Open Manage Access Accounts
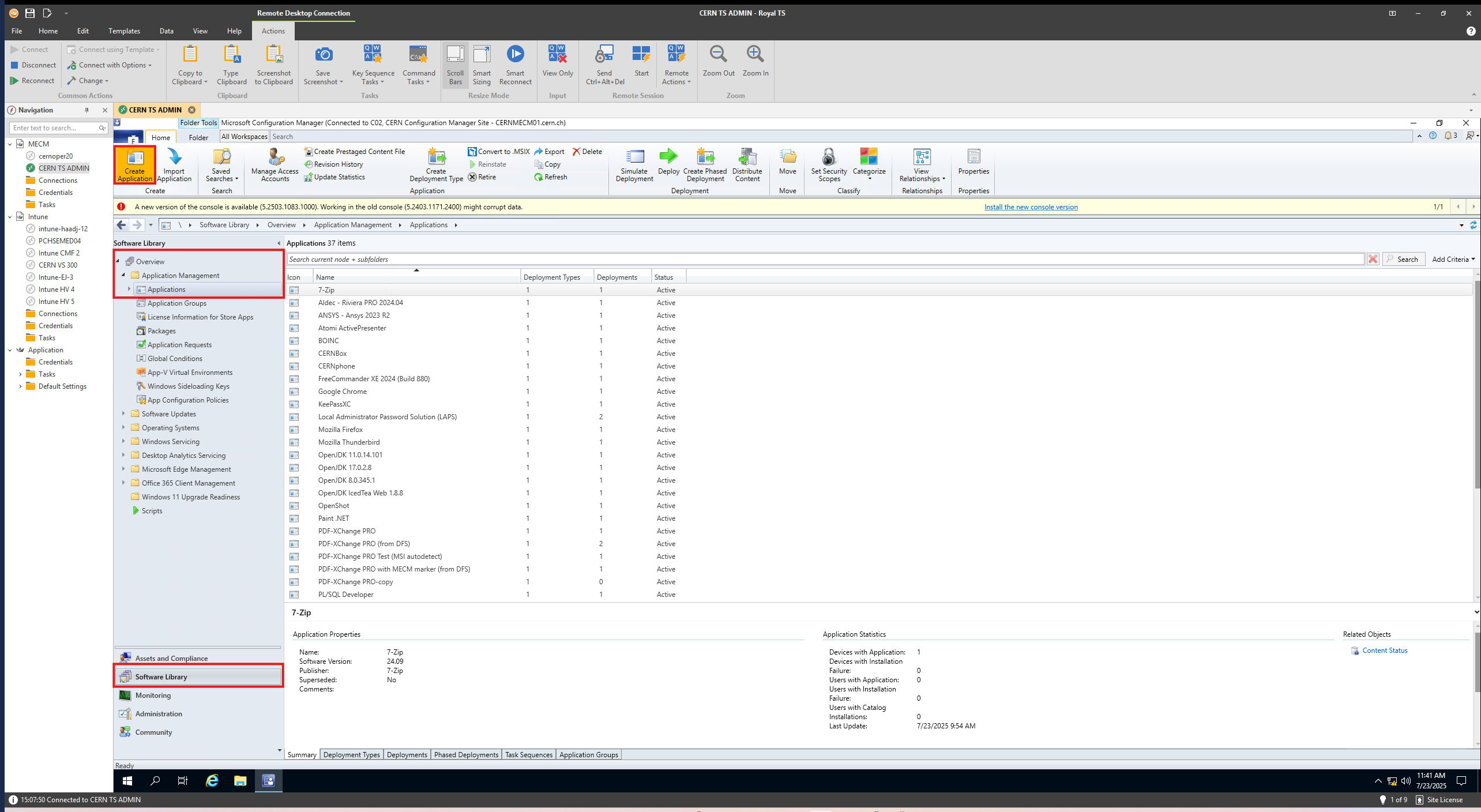The height and width of the screenshot is (812, 1481). (x=275, y=165)
